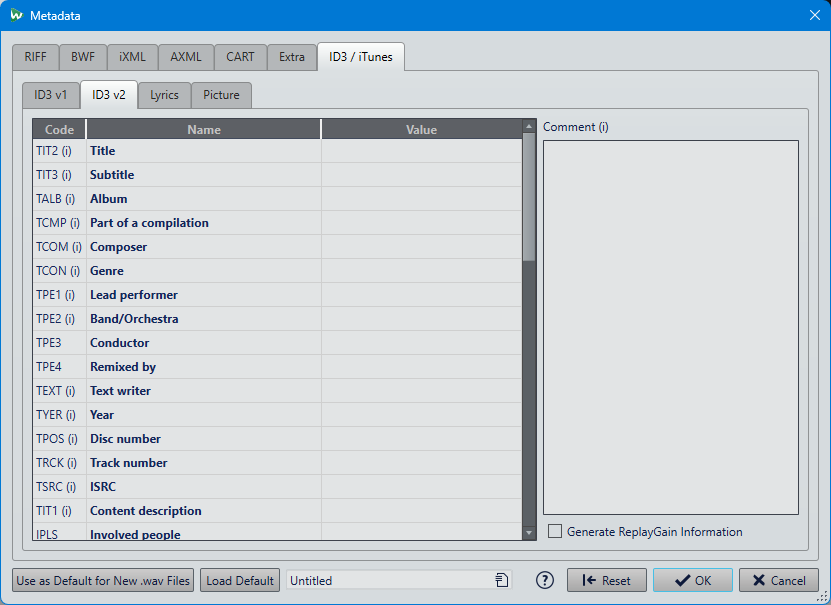Click the 'TIT2 (i)' code cell
This screenshot has width=831, height=605.
59,151
